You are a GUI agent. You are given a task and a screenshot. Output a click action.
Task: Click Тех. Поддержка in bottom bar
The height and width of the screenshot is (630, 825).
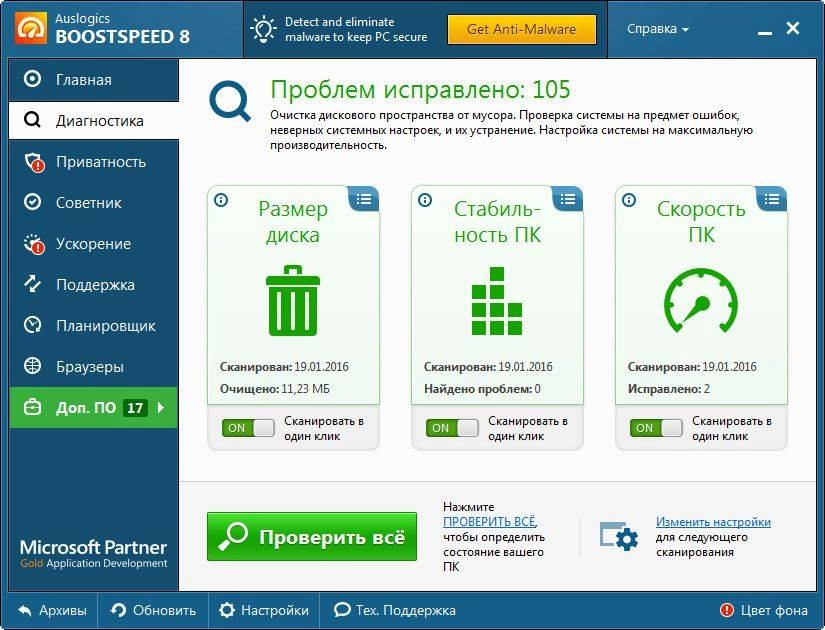[395, 610]
